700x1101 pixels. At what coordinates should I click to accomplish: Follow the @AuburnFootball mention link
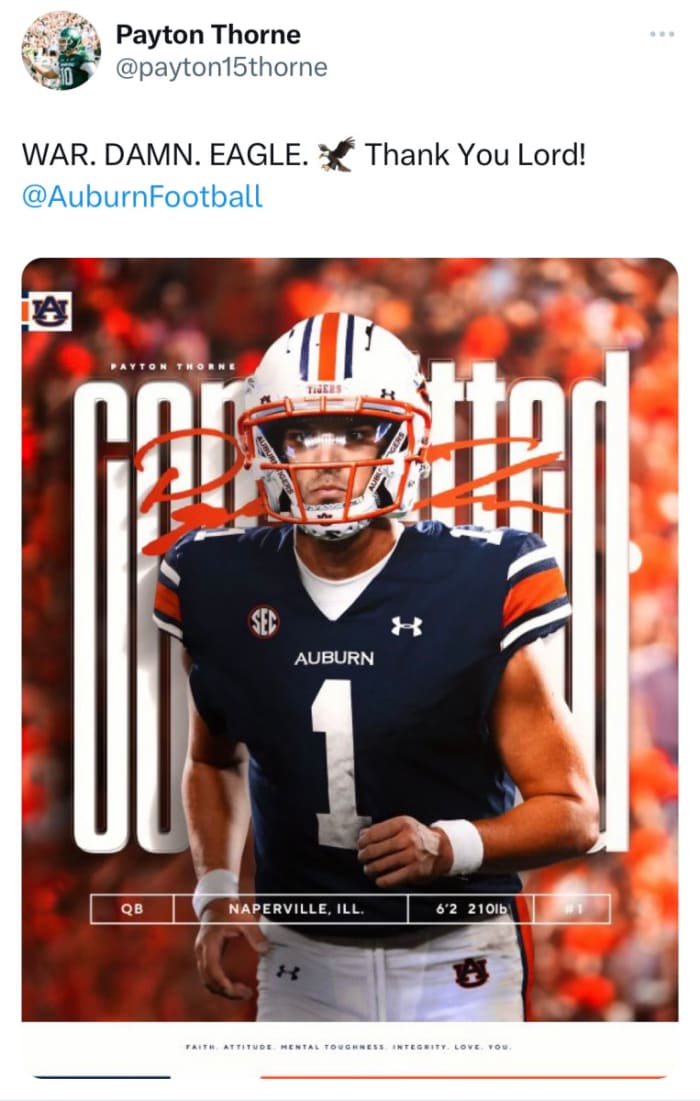[141, 195]
